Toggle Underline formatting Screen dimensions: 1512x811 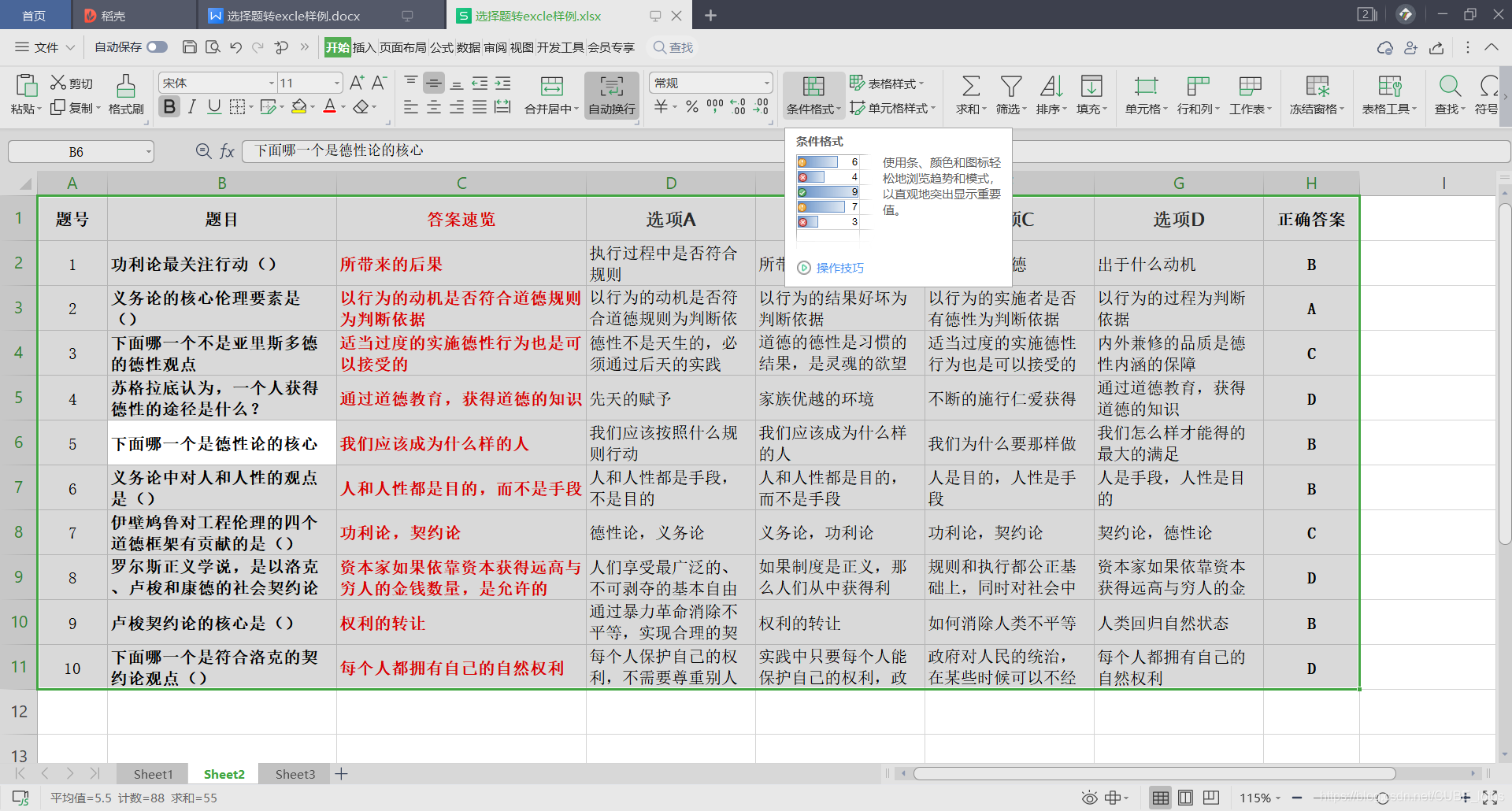[x=214, y=106]
